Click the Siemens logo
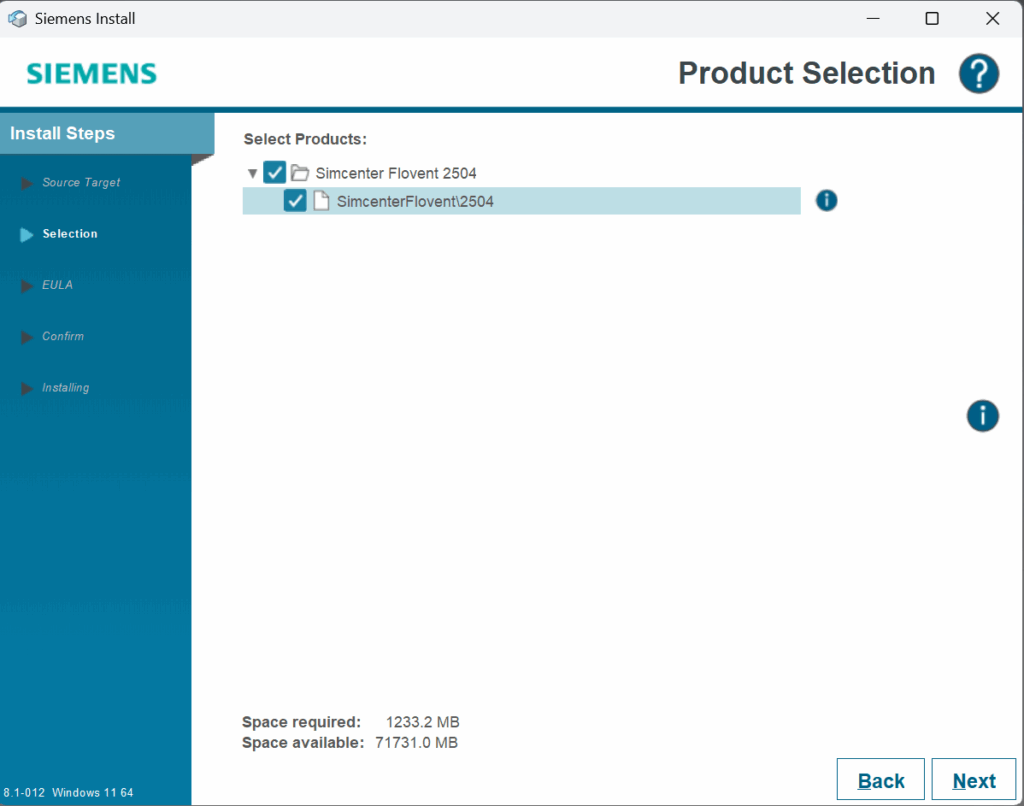Viewport: 1024px width, 806px height. coord(91,74)
